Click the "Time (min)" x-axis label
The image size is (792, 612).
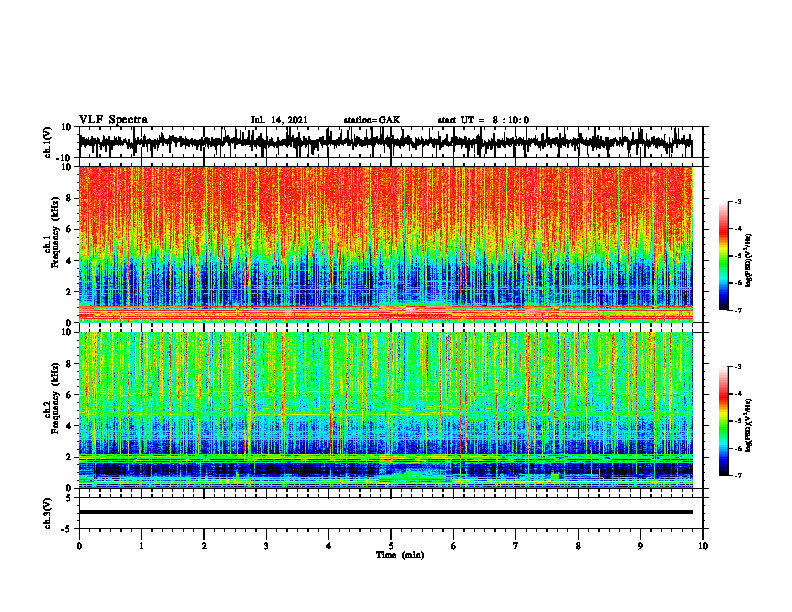(x=400, y=555)
